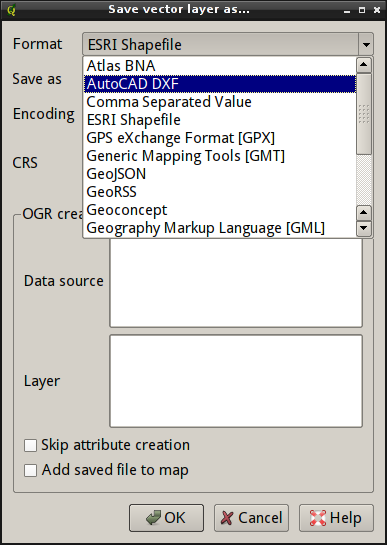
Task: Enable Skip attribute creation checkbox
Action: coord(30,445)
